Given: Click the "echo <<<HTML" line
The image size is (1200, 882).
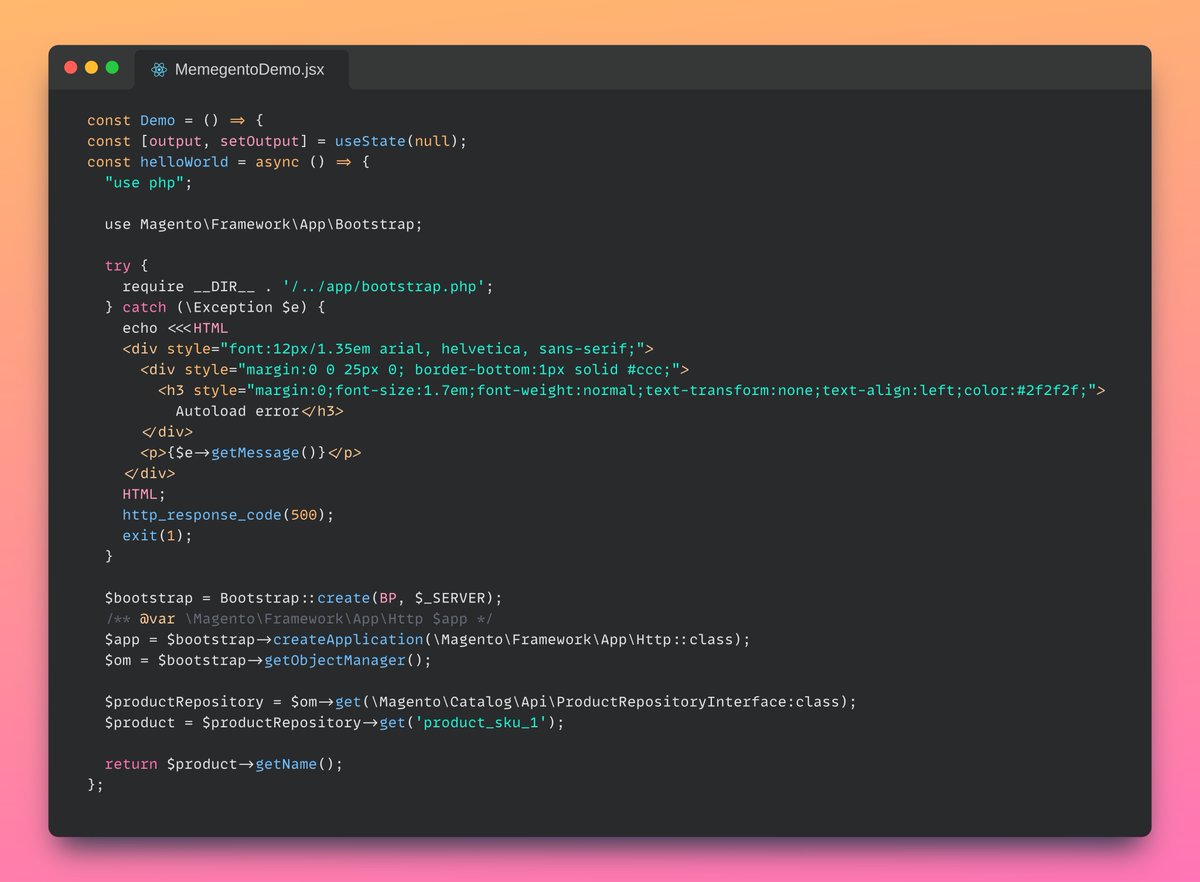Looking at the screenshot, I should 176,328.
